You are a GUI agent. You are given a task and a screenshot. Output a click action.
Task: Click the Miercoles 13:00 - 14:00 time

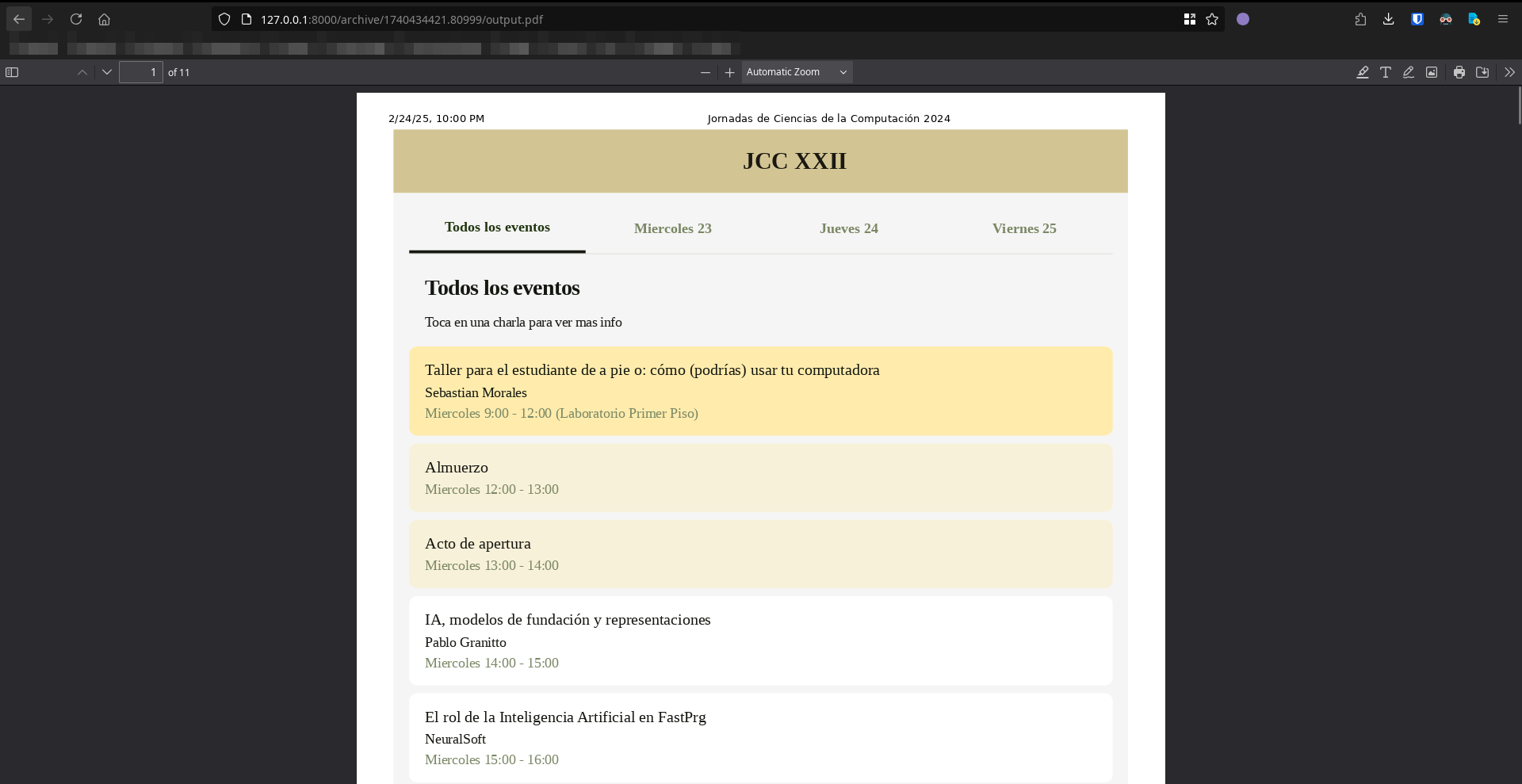click(x=491, y=565)
